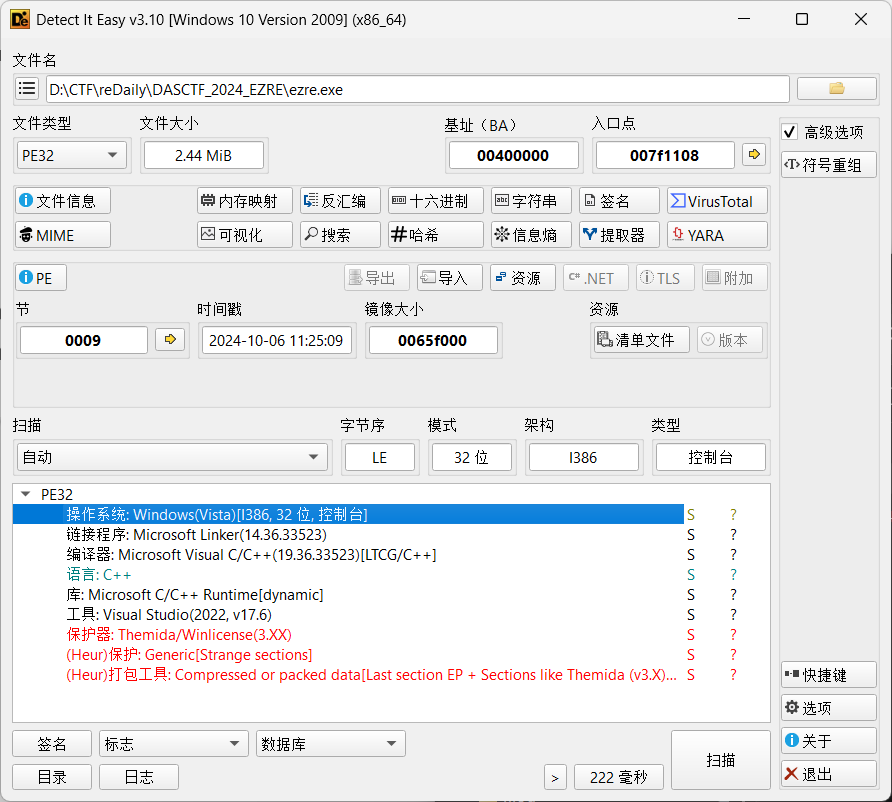
Task: Select 保护器 Themida/Winlicense row
Action: tap(348, 635)
